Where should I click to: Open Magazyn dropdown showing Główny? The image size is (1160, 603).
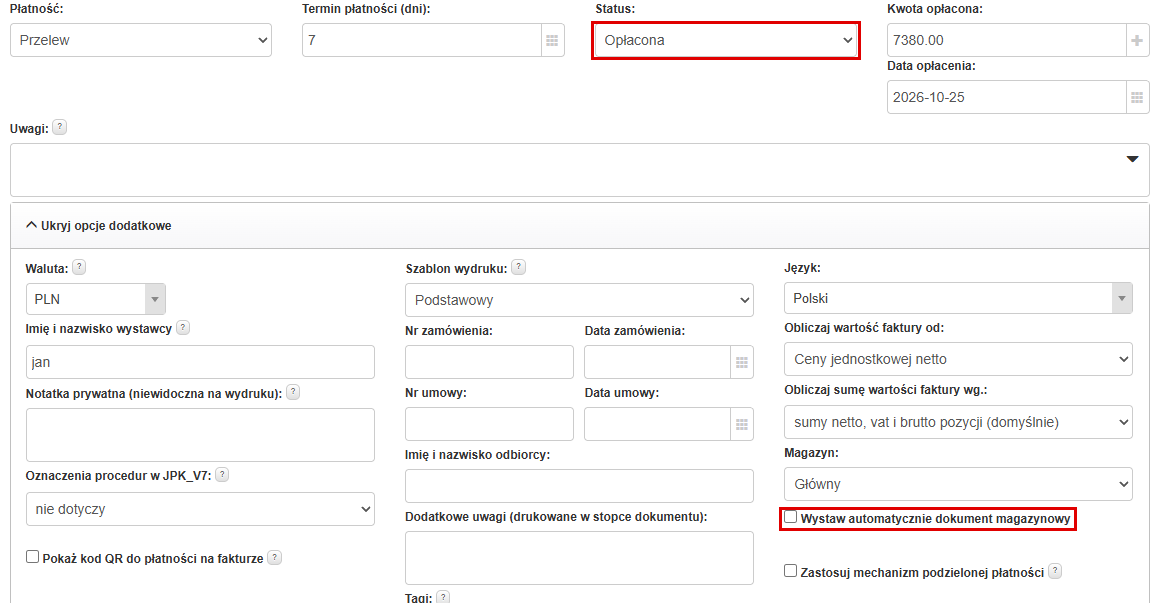958,484
